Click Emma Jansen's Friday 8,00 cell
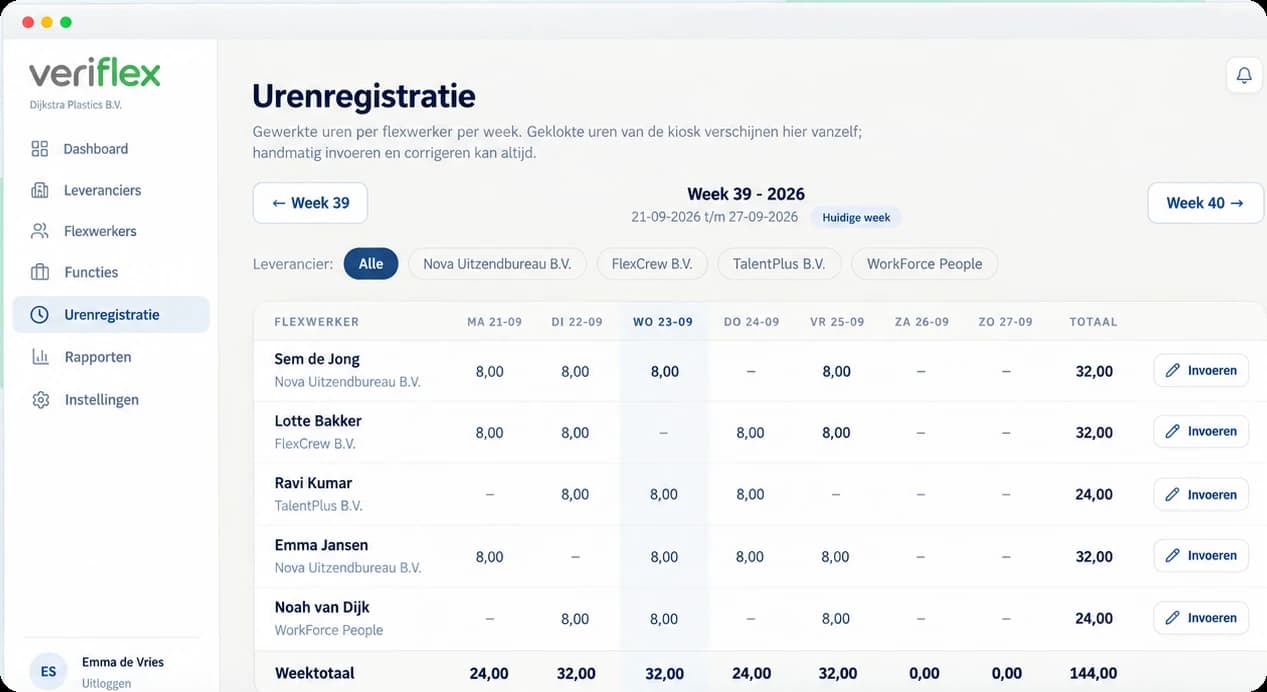The width and height of the screenshot is (1267, 692). tap(835, 557)
